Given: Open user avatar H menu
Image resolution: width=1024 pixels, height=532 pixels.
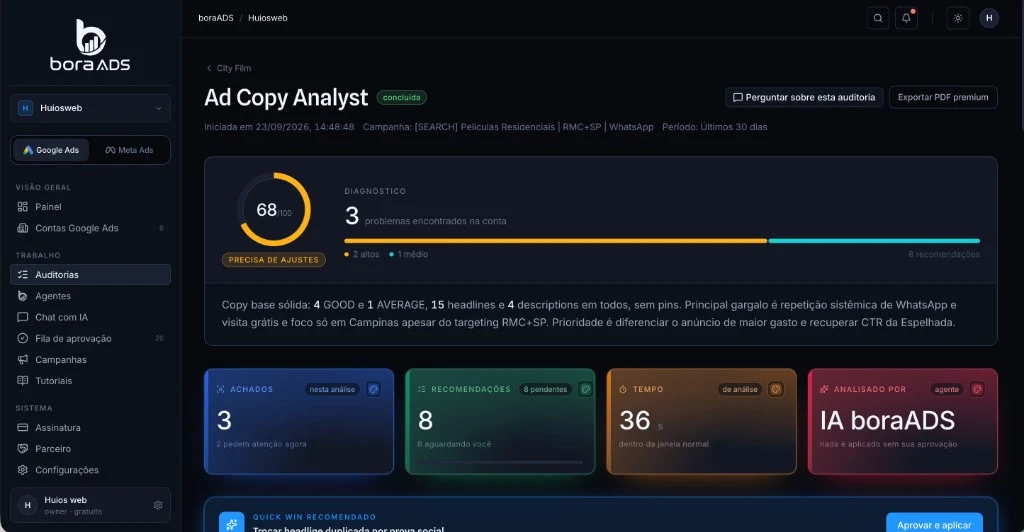Looking at the screenshot, I should [989, 18].
